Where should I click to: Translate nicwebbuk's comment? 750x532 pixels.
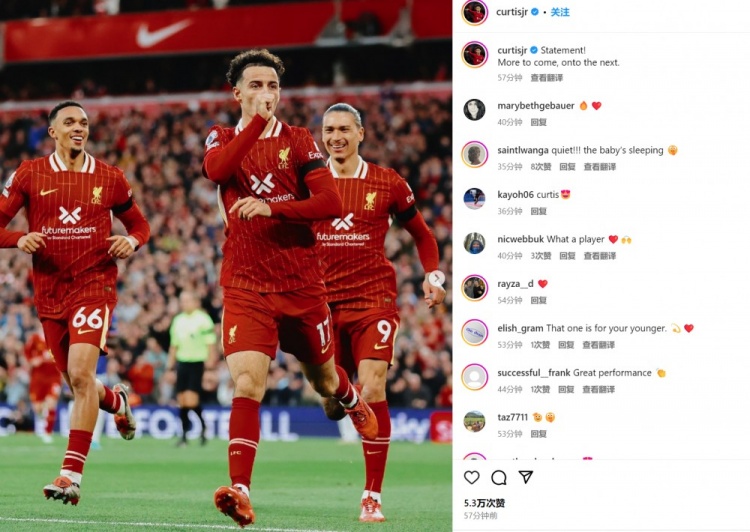point(600,255)
